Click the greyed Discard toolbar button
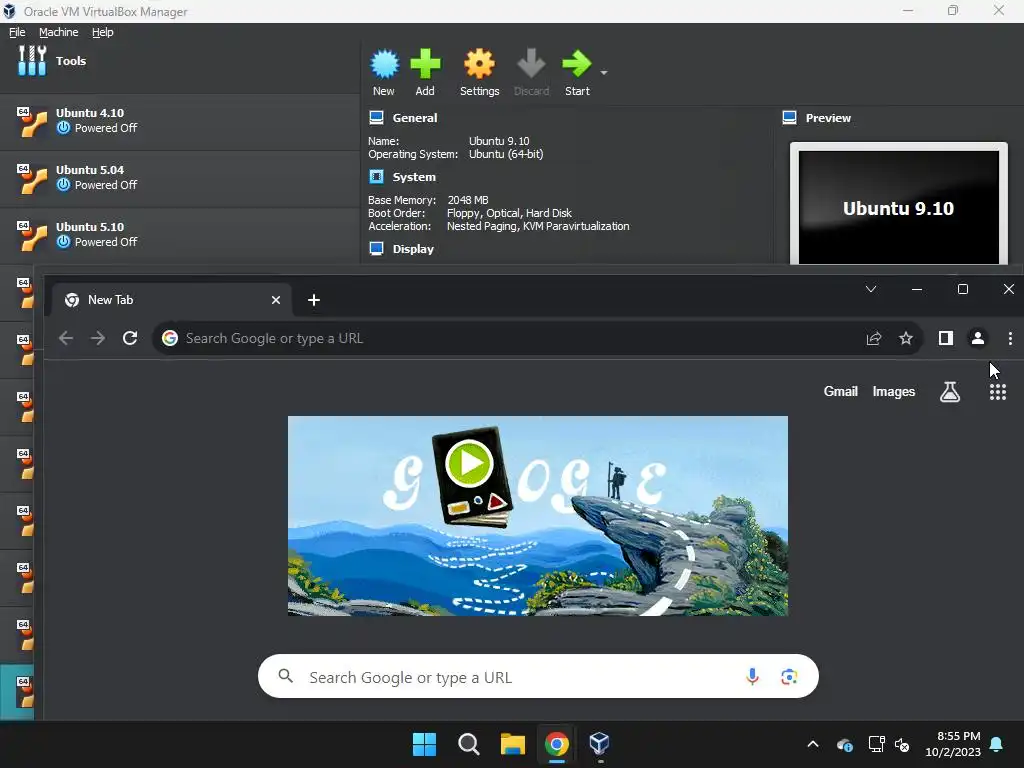This screenshot has height=768, width=1024. point(531,72)
